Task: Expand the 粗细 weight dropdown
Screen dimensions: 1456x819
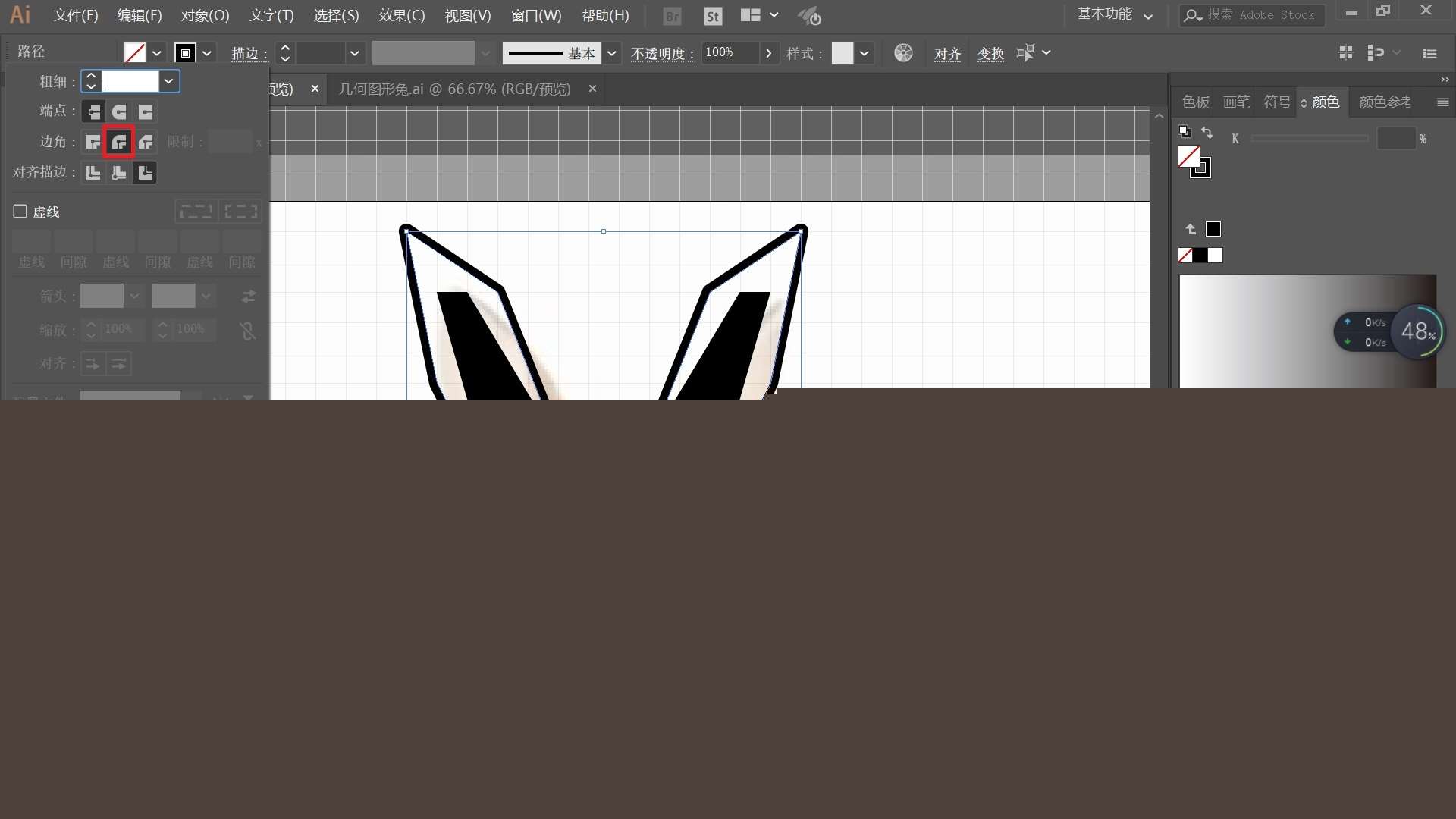Action: (x=168, y=81)
